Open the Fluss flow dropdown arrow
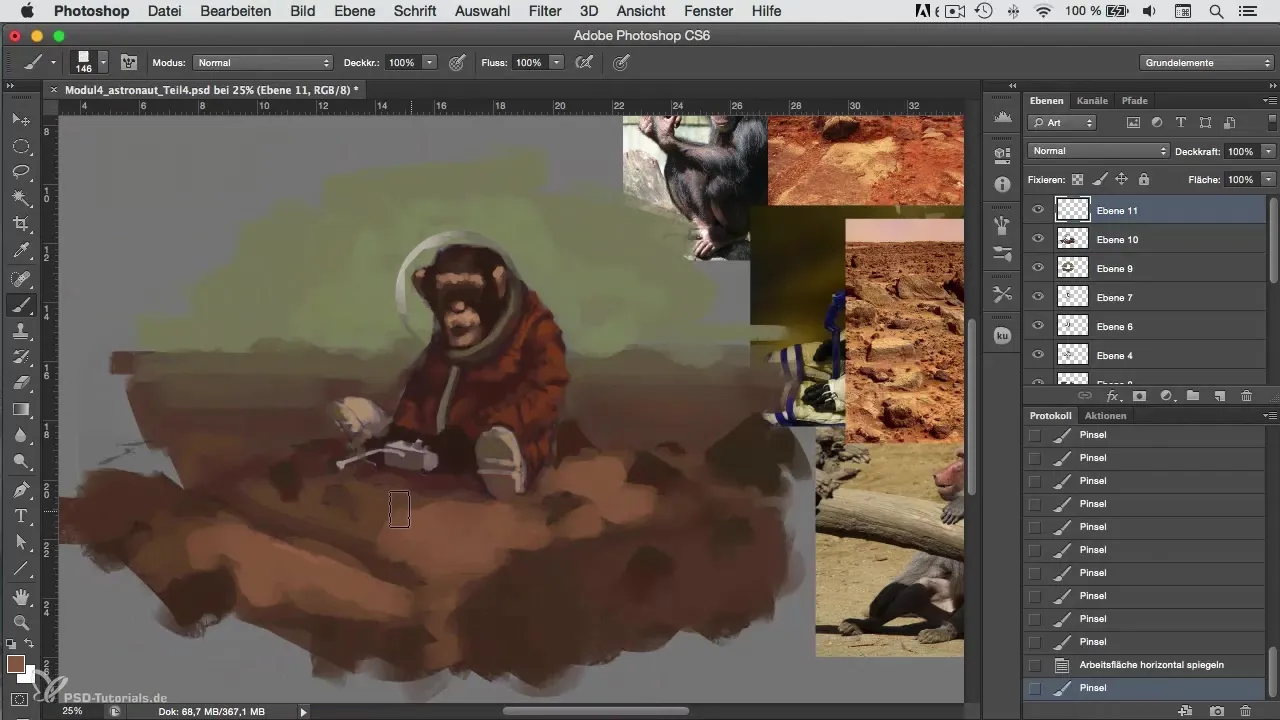Viewport: 1280px width, 720px height. [x=556, y=62]
